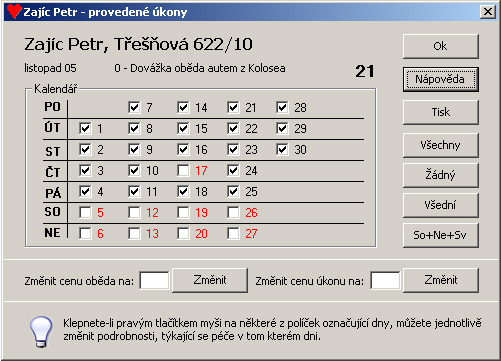
Task: Check day 12 checkbox
Action: point(134,212)
